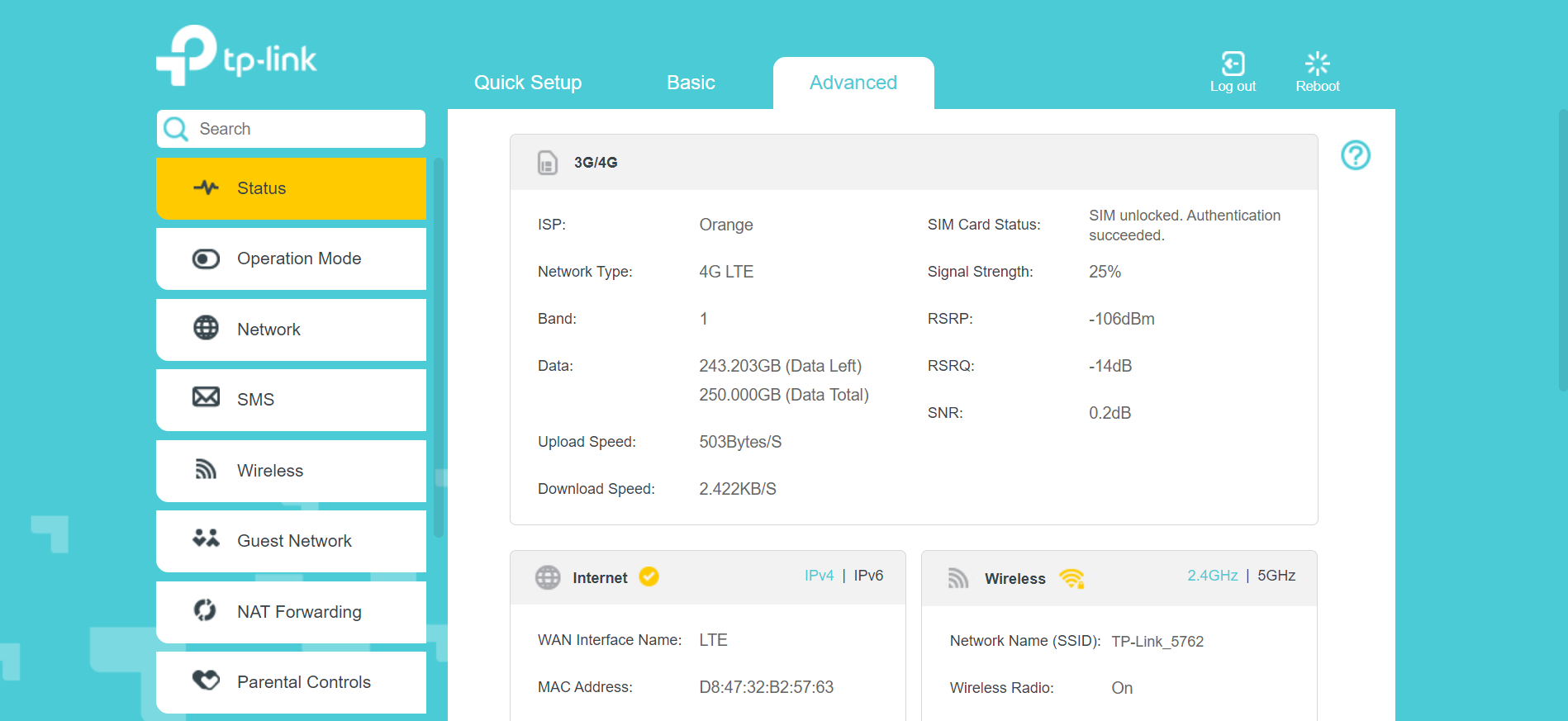Click the sidebar menu scrollbar

point(439,347)
